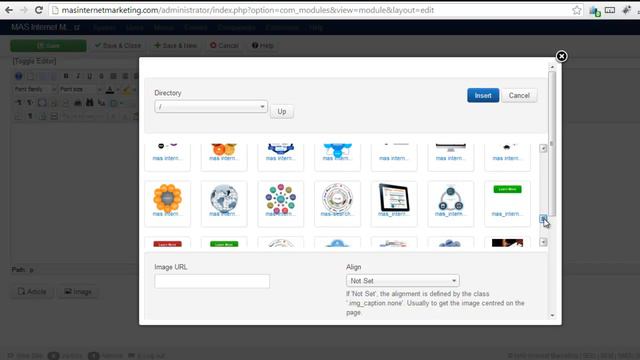Click the Image URL input field
This screenshot has height=360, width=640.
pos(212,281)
